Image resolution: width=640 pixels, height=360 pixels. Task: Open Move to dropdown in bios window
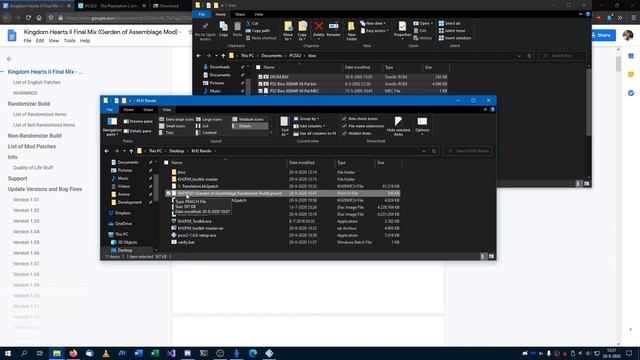coord(288,31)
